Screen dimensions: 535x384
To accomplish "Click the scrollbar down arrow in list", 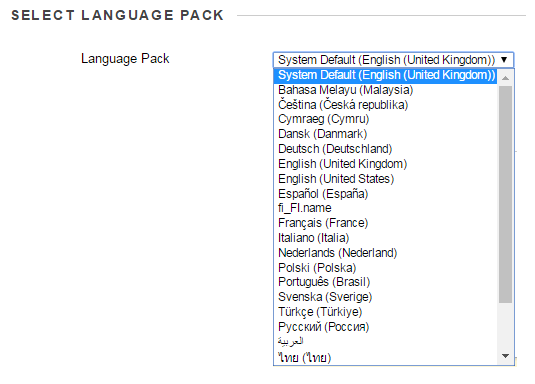I will 505,356.
